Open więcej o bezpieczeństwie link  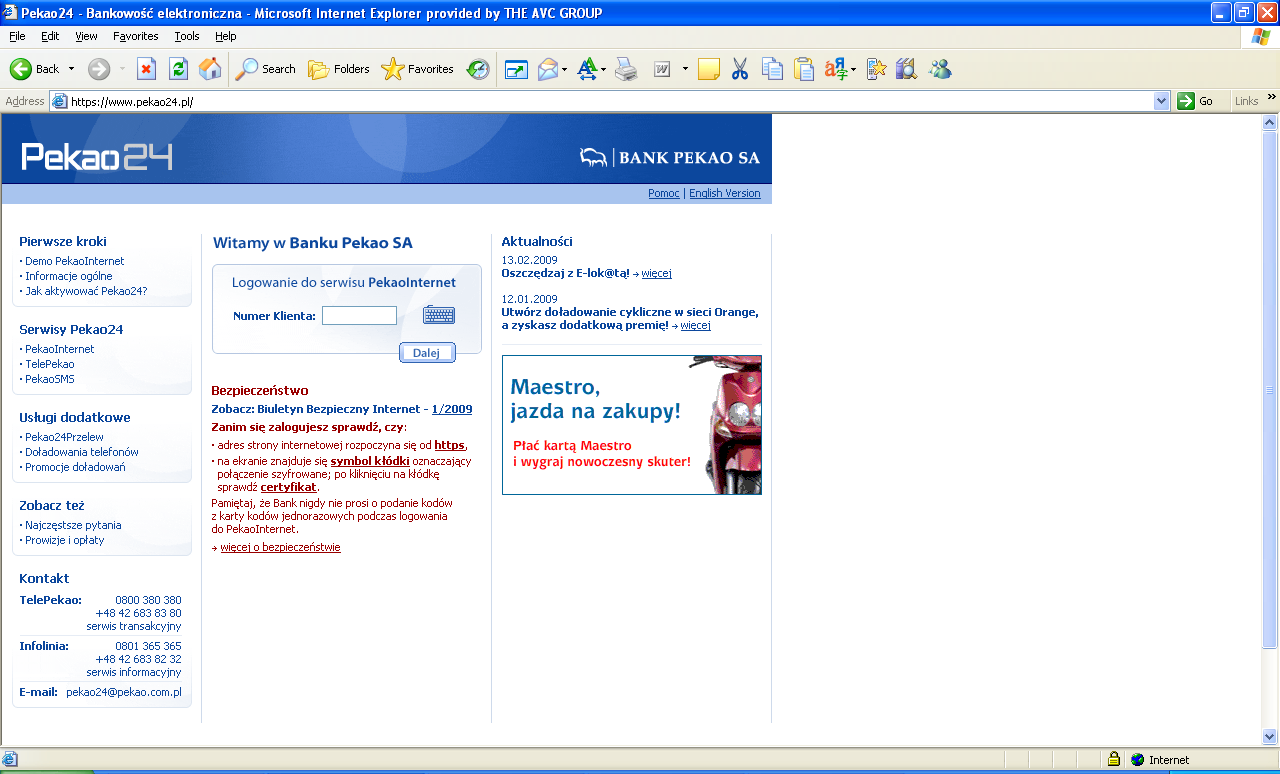(280, 548)
